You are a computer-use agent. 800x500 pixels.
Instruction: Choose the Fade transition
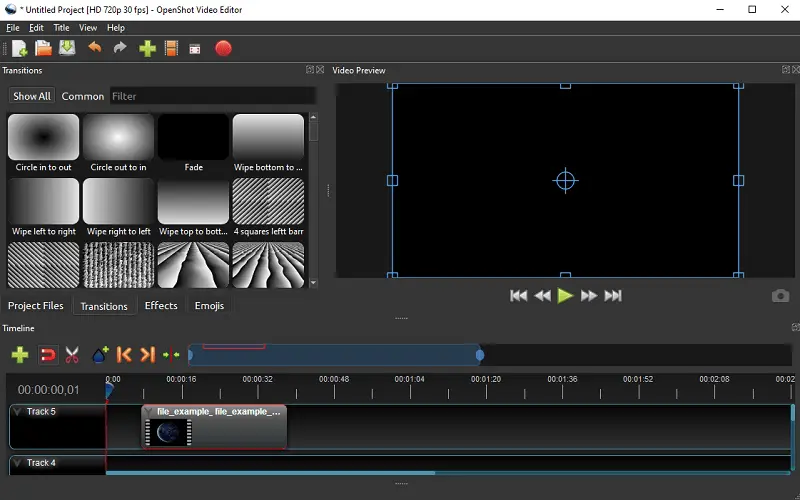[193, 143]
